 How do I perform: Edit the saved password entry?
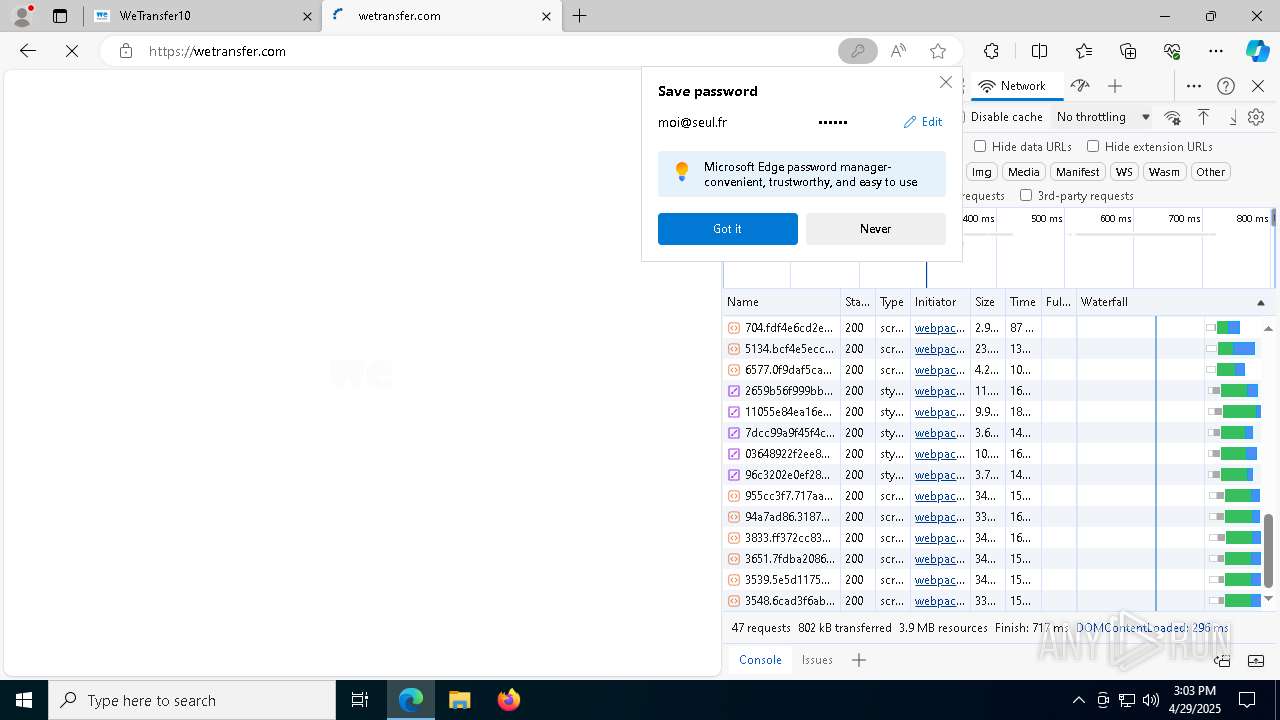(923, 122)
